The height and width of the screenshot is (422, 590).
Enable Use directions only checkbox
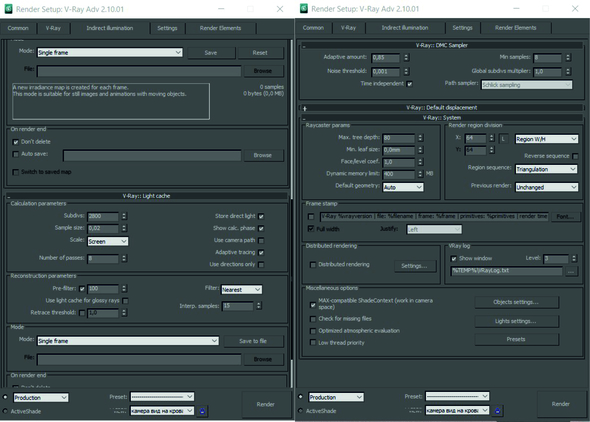pyautogui.click(x=261, y=264)
